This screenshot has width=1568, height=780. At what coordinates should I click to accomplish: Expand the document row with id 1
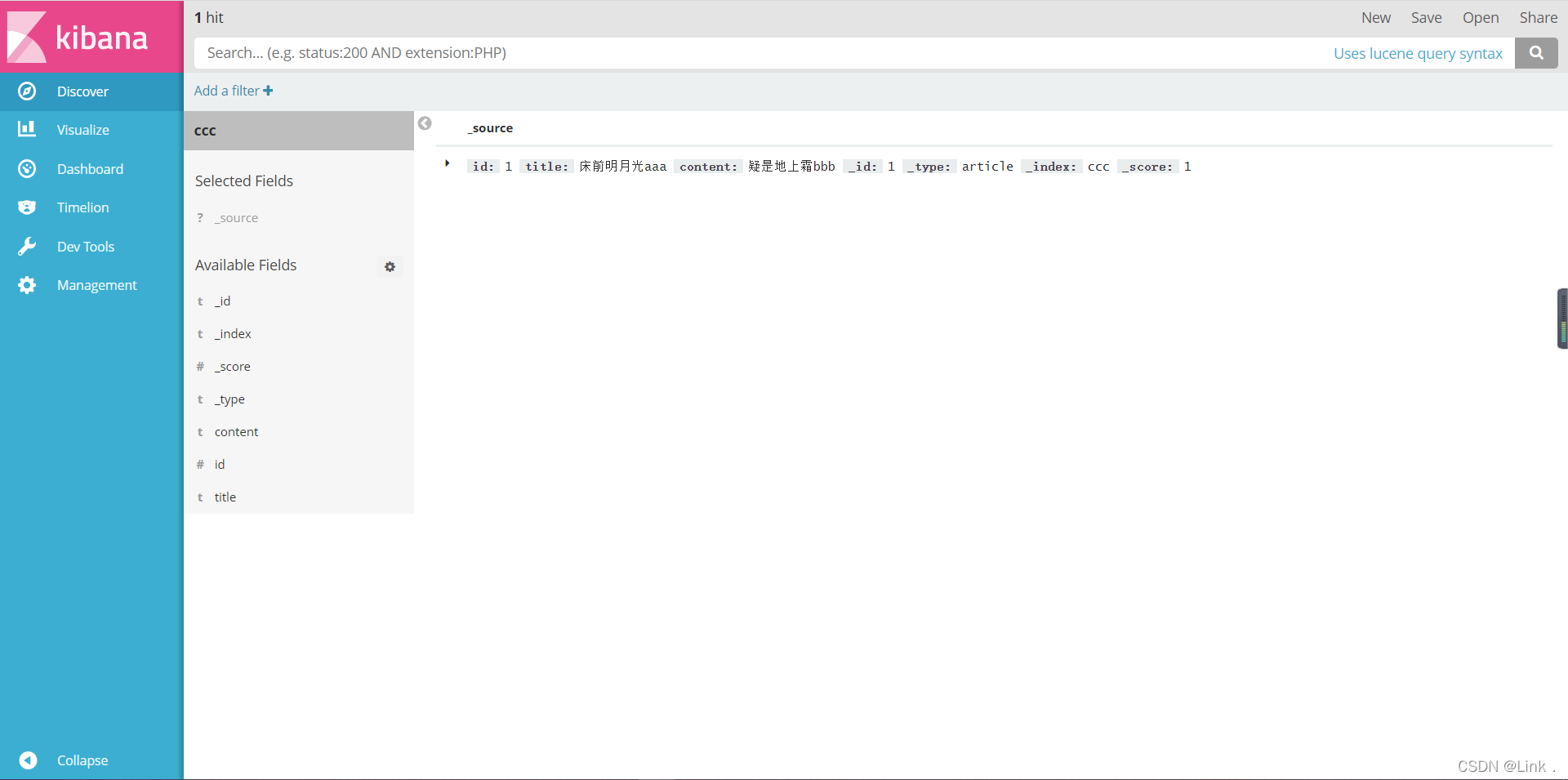(x=447, y=163)
